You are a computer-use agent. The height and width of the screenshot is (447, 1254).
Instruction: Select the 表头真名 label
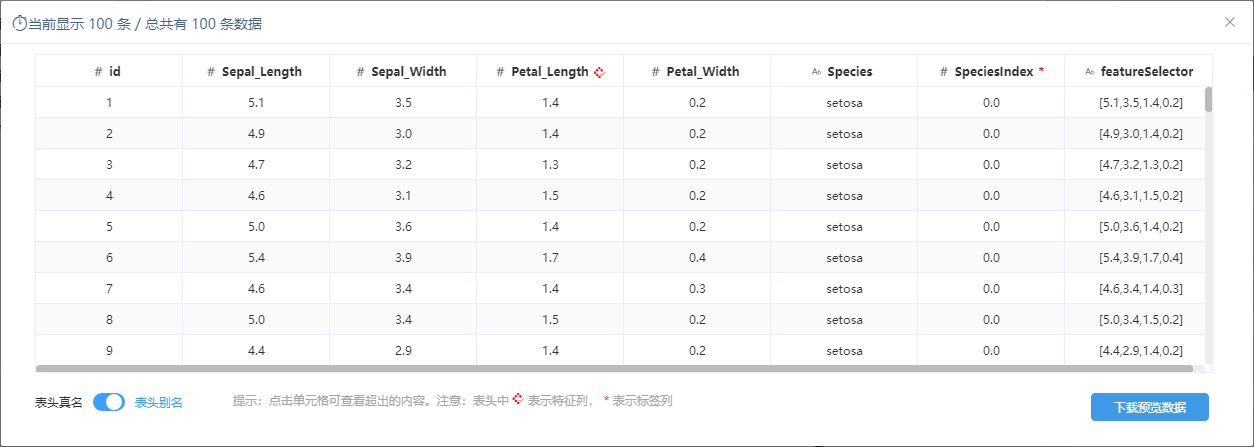(59, 402)
